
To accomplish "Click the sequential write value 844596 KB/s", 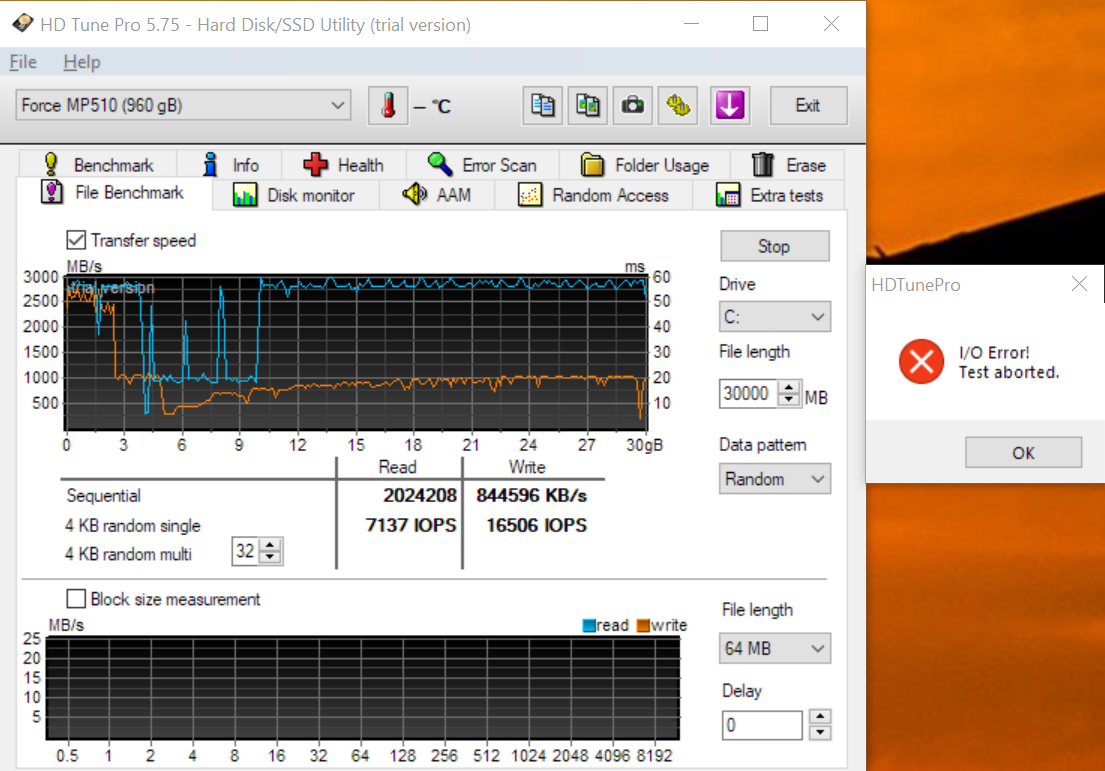I will click(x=531, y=495).
